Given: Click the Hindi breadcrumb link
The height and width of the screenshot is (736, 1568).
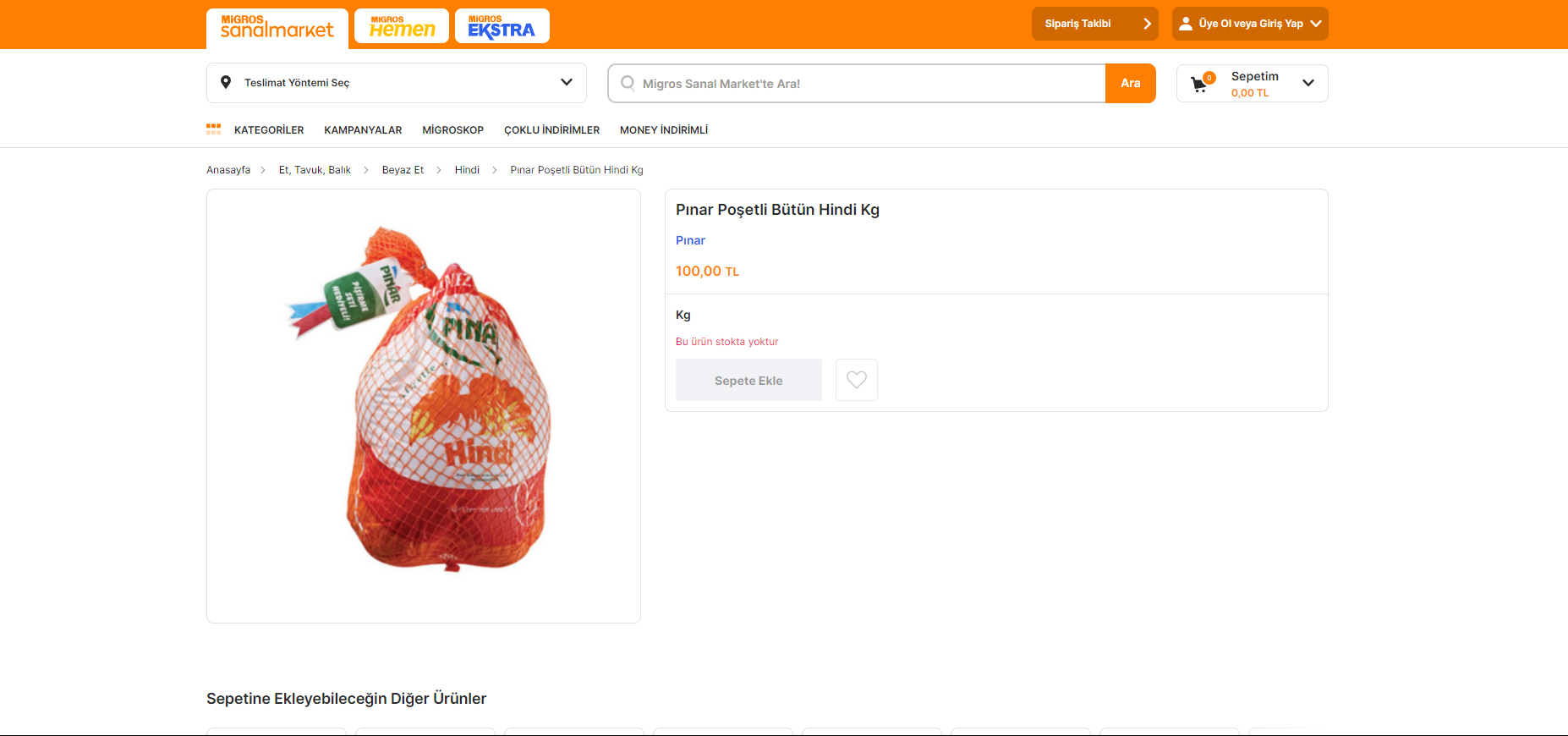Looking at the screenshot, I should [467, 170].
